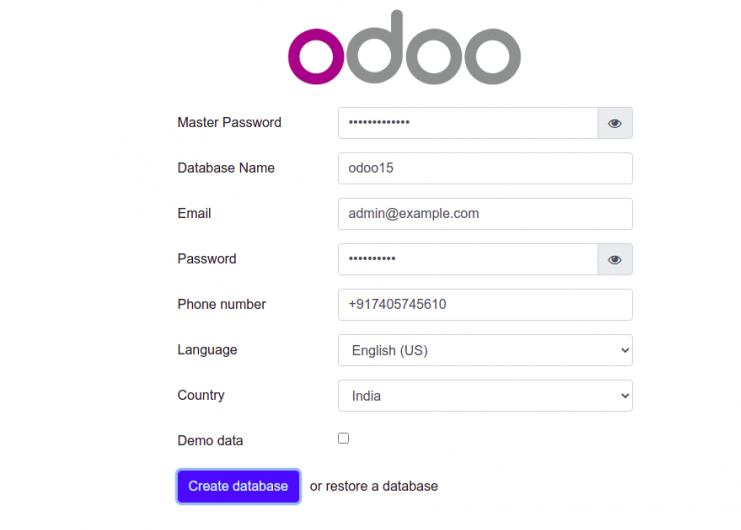Focus the Master Password field
The width and height of the screenshot is (741, 530).
468,123
